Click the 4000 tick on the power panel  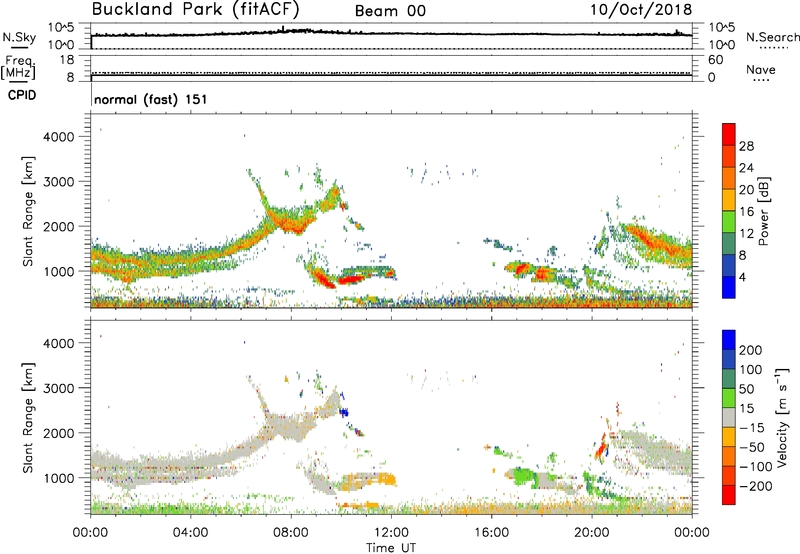59,137
